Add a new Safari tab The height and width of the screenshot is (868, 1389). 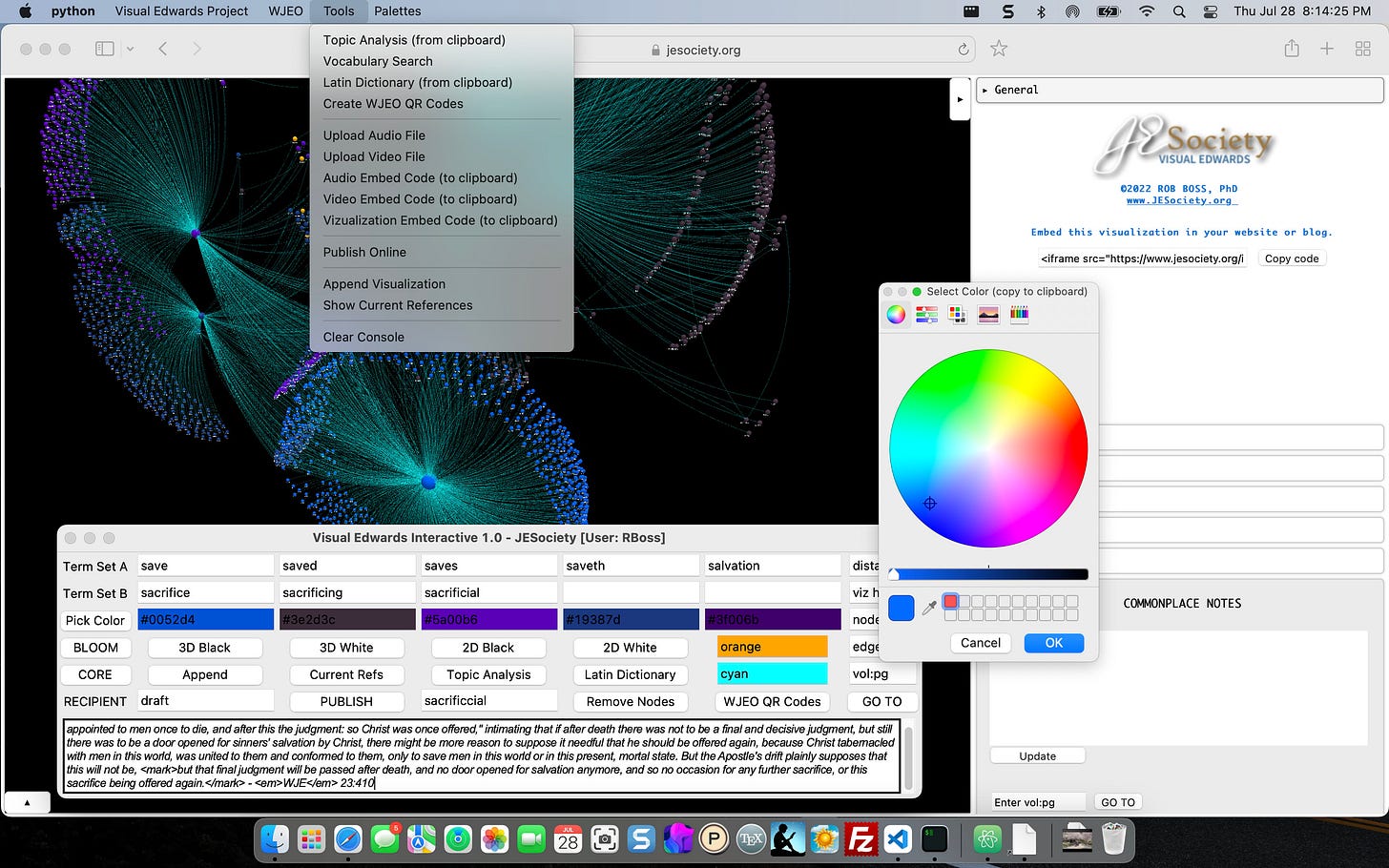pos(1327,49)
